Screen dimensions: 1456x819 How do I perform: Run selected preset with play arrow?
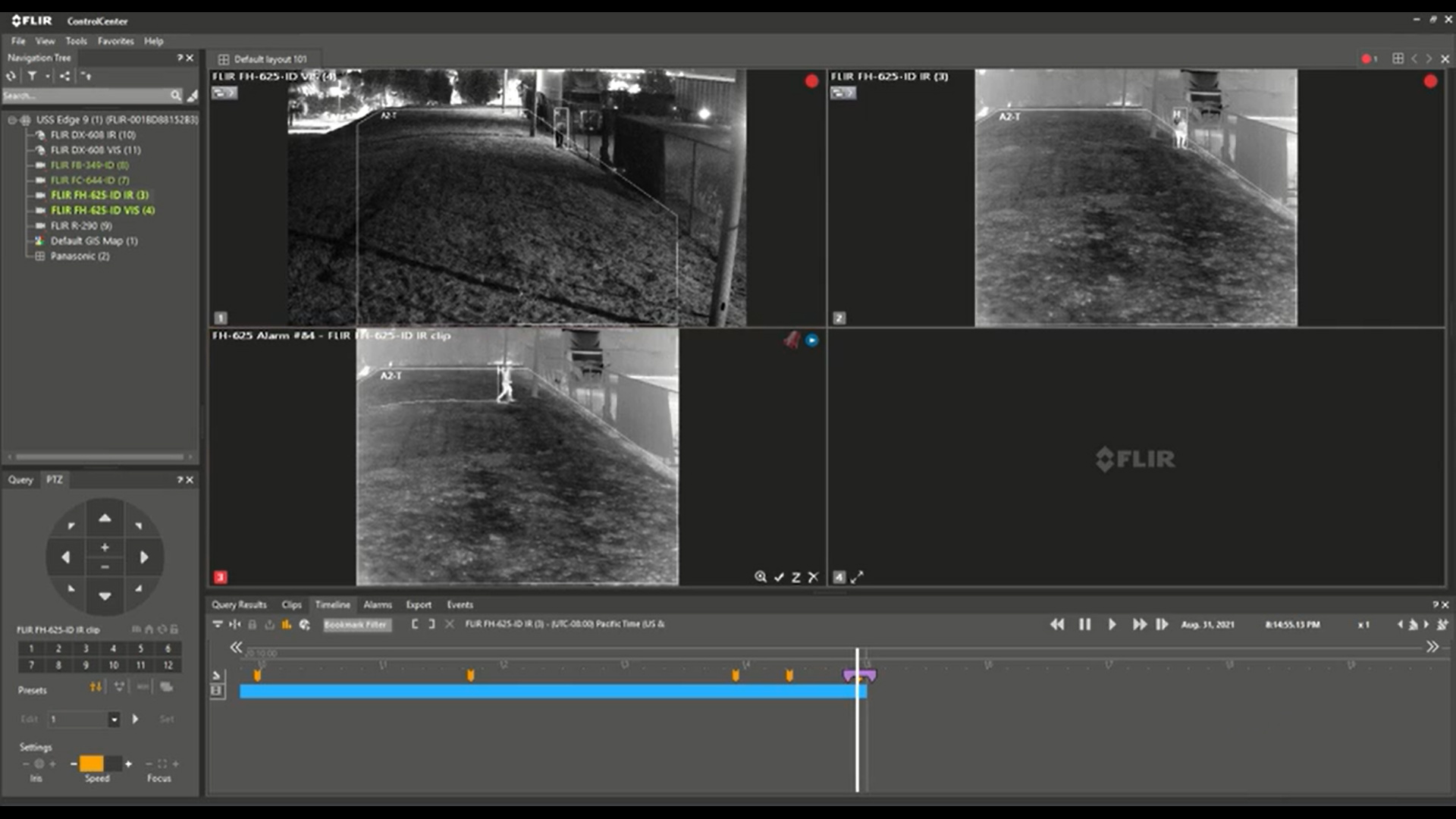[x=136, y=719]
